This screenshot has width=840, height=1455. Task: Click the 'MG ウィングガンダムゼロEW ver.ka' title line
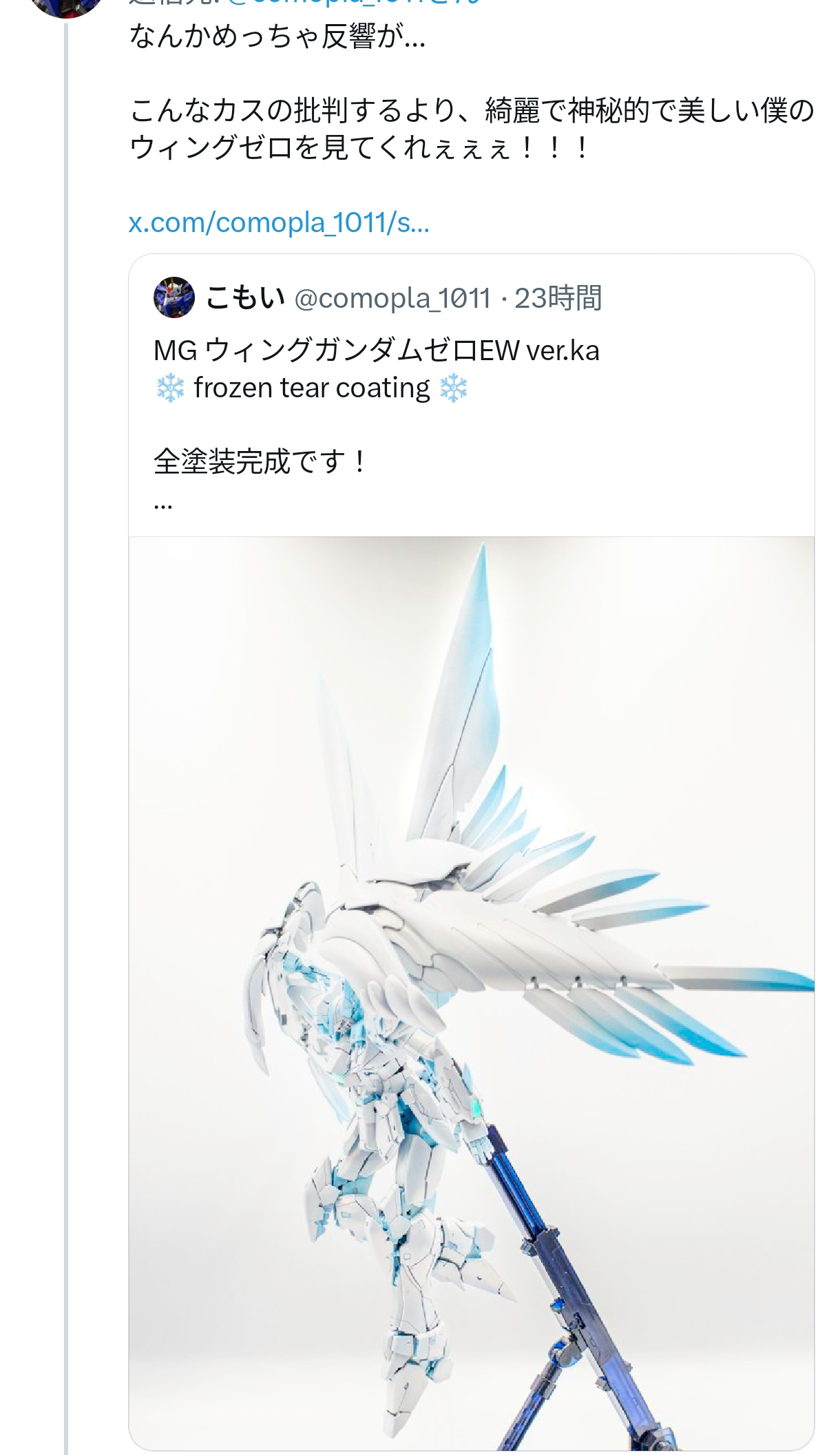377,350
